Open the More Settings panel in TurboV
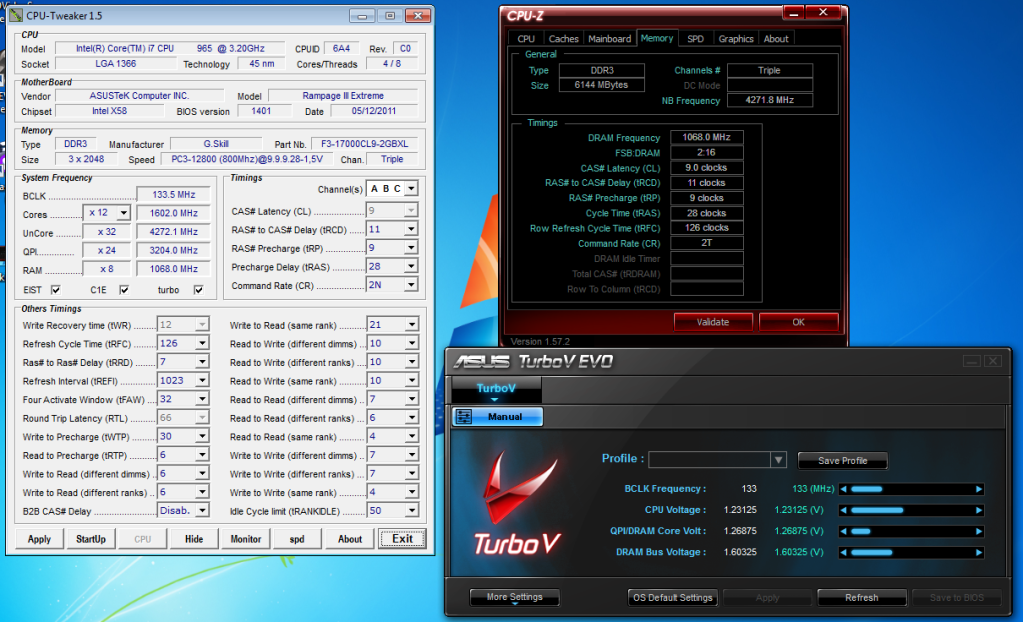This screenshot has width=1023, height=622. [513, 598]
